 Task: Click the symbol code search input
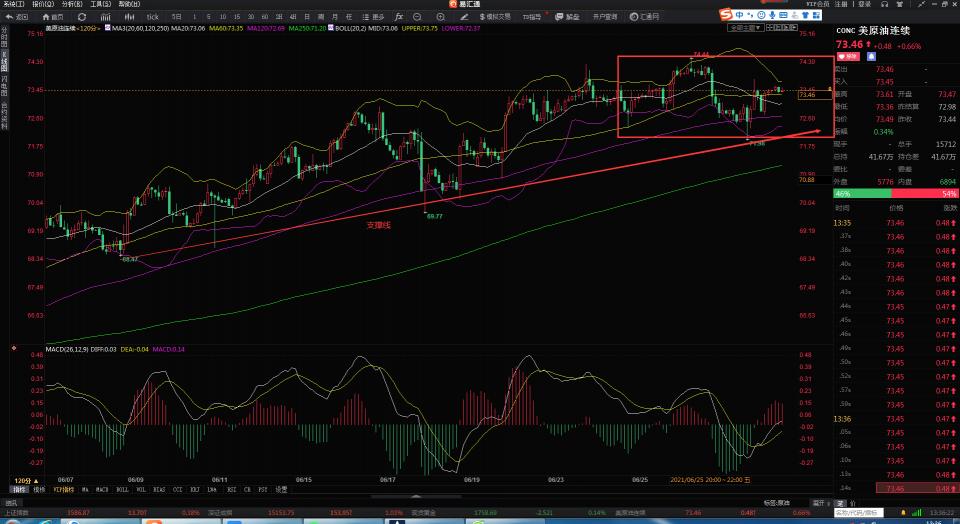(x=858, y=512)
